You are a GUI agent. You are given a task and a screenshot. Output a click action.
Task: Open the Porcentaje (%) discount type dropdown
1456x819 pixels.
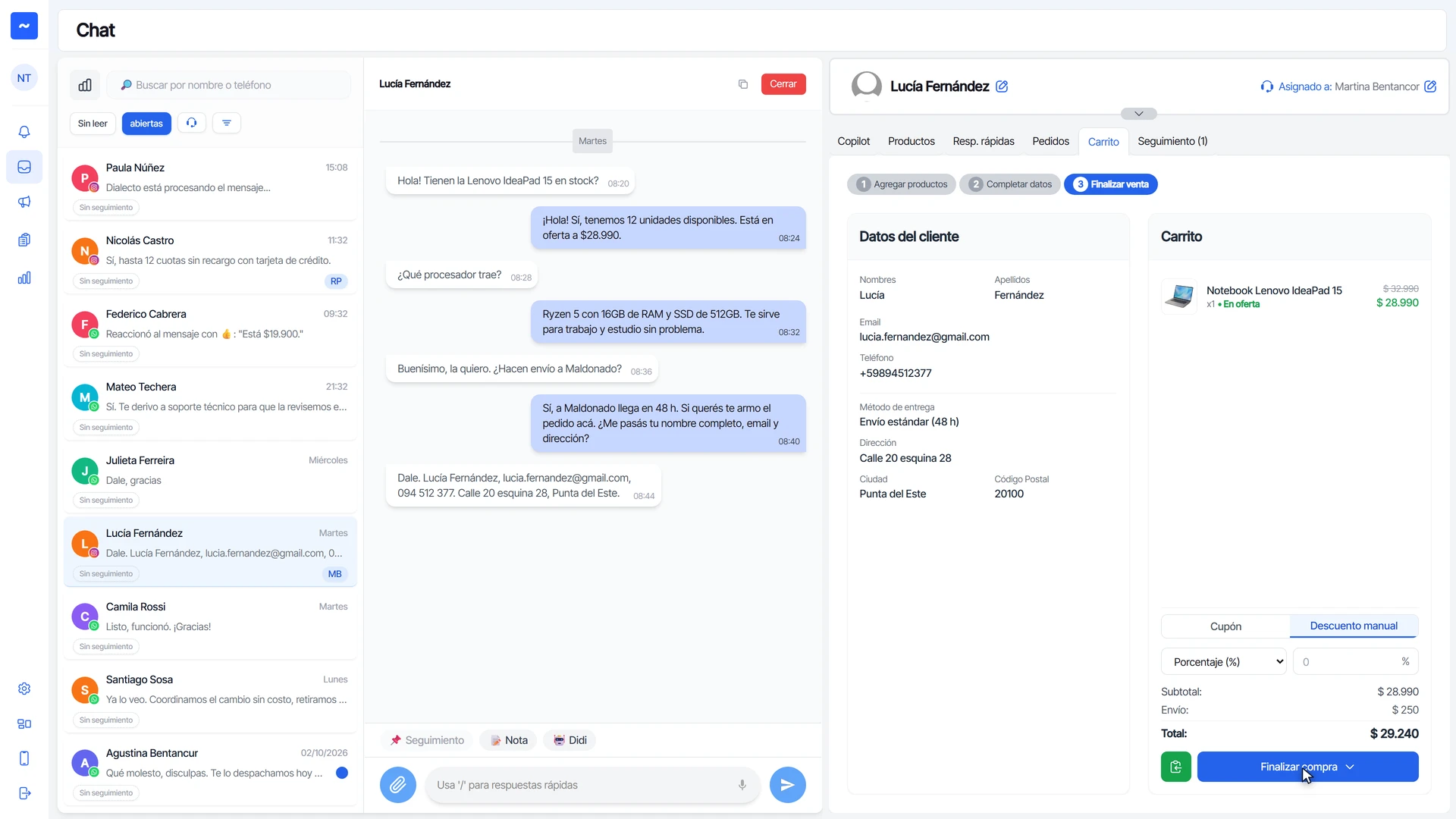coord(1224,662)
